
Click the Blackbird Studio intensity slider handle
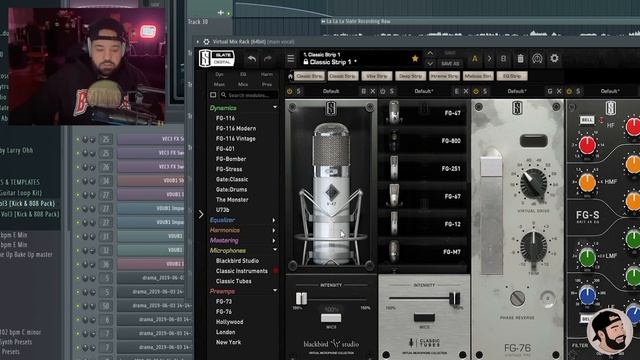pos(301,298)
